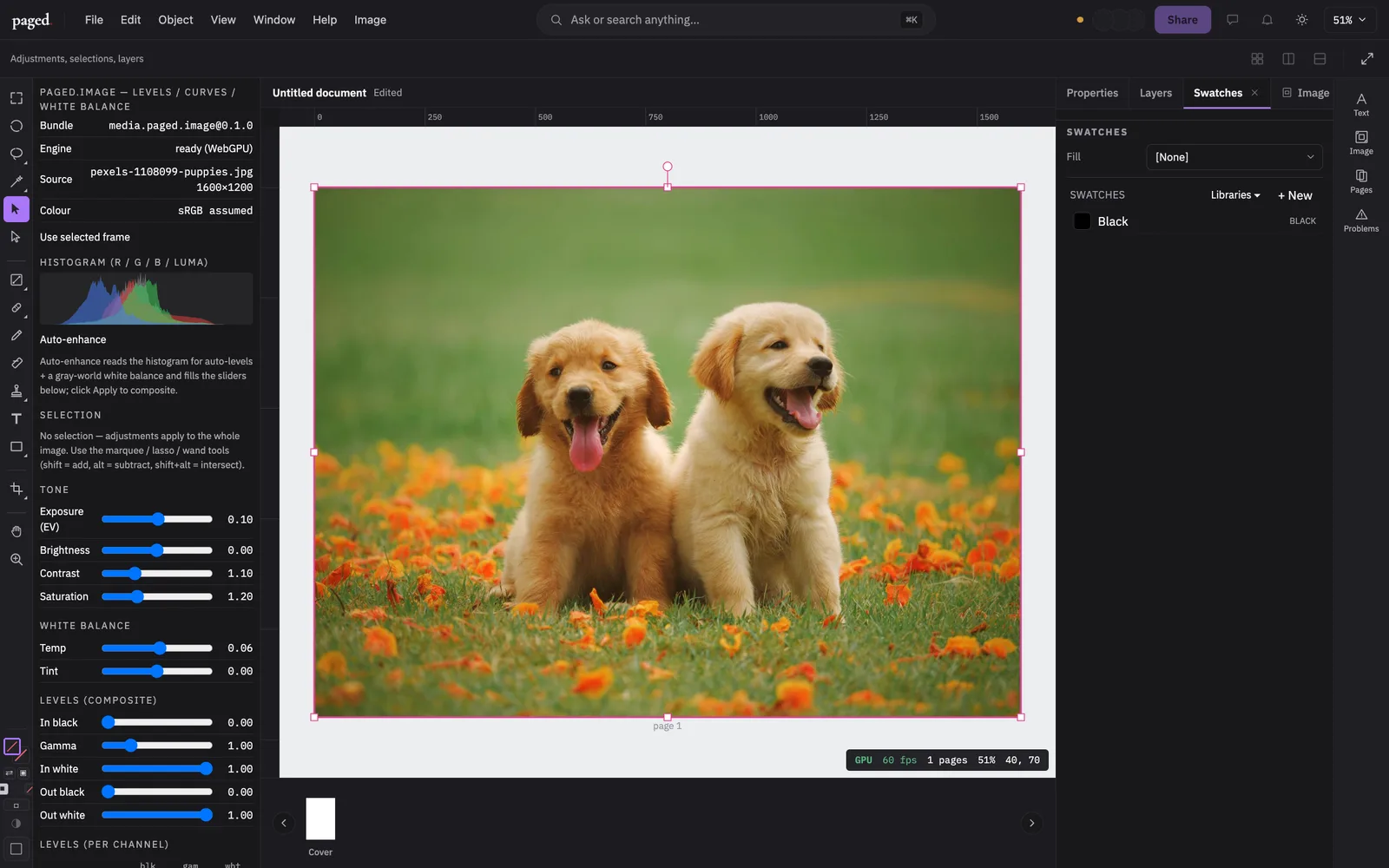Switch to grid layout view
The height and width of the screenshot is (868, 1389).
pos(1257,59)
